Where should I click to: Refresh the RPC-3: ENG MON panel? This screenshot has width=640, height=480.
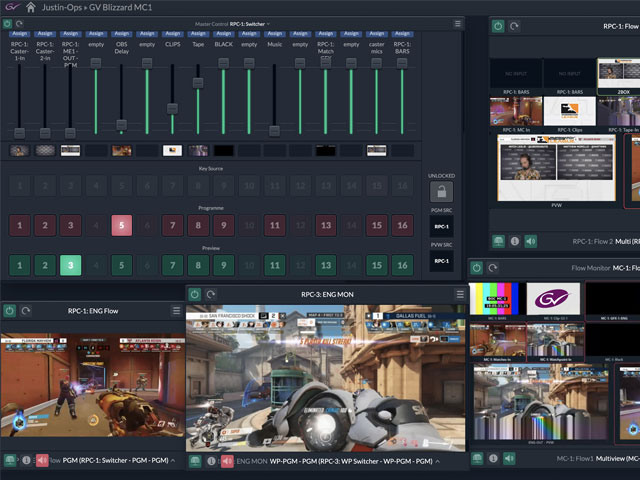click(211, 294)
